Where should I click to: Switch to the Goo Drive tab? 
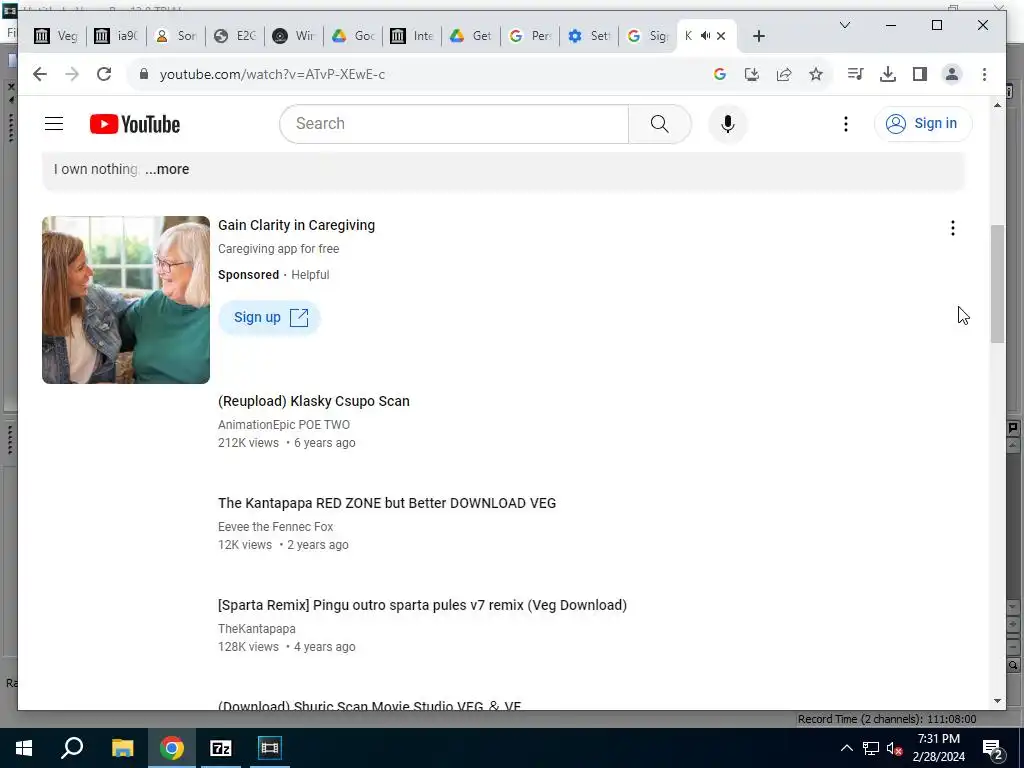click(354, 36)
